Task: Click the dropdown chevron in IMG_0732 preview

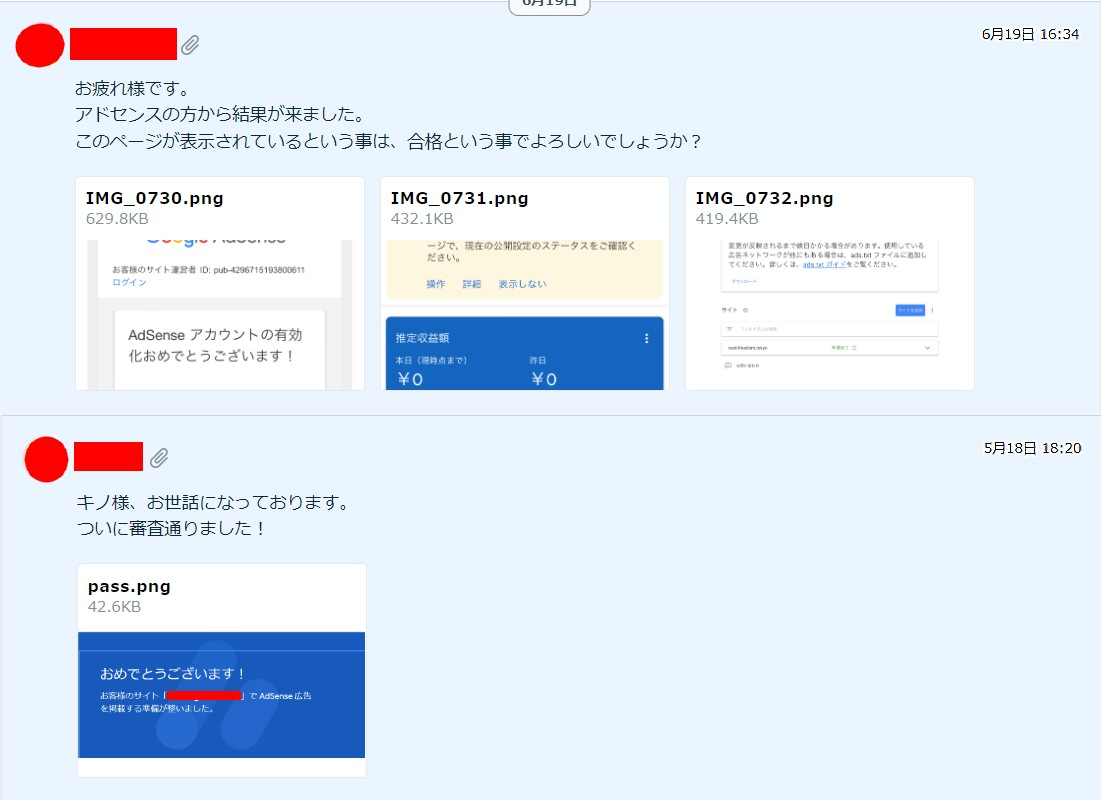Action: pyautogui.click(x=927, y=348)
